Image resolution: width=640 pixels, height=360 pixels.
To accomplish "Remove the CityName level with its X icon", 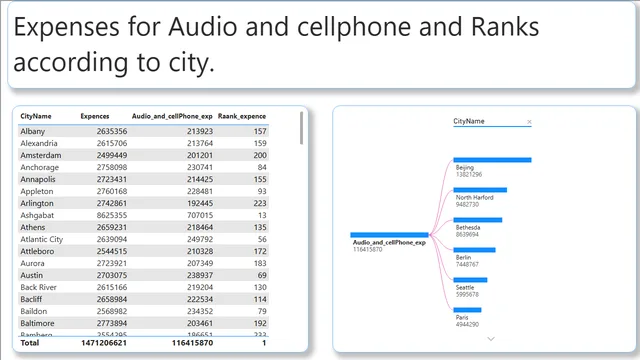I will point(529,122).
